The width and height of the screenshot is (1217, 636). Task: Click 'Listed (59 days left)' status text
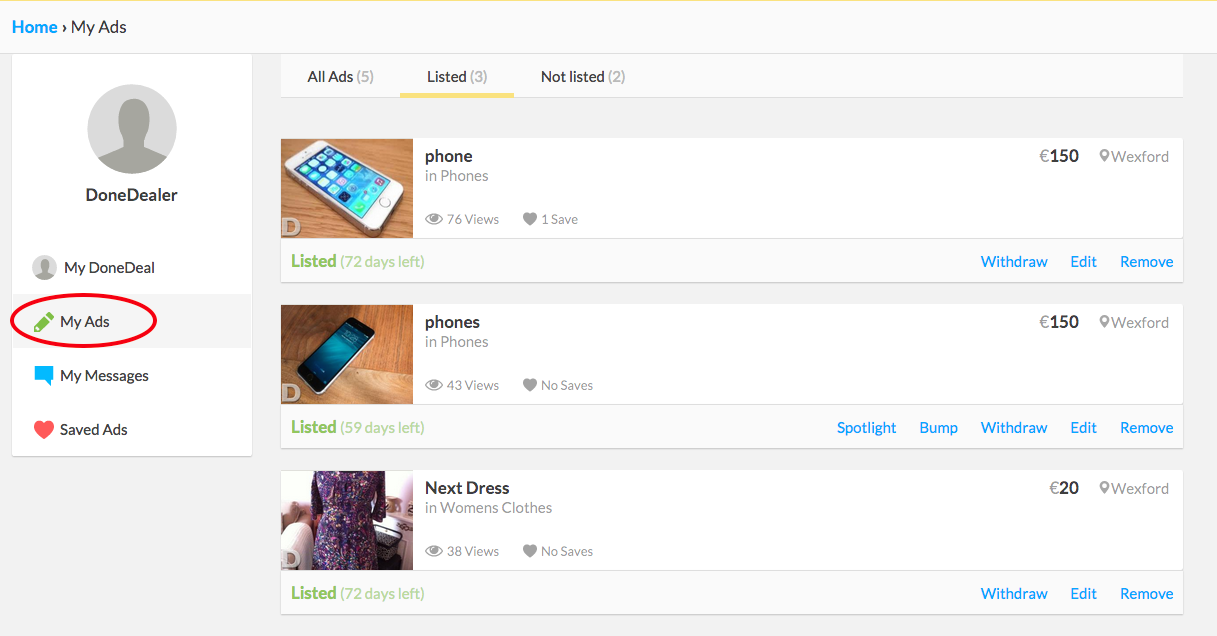pos(357,427)
